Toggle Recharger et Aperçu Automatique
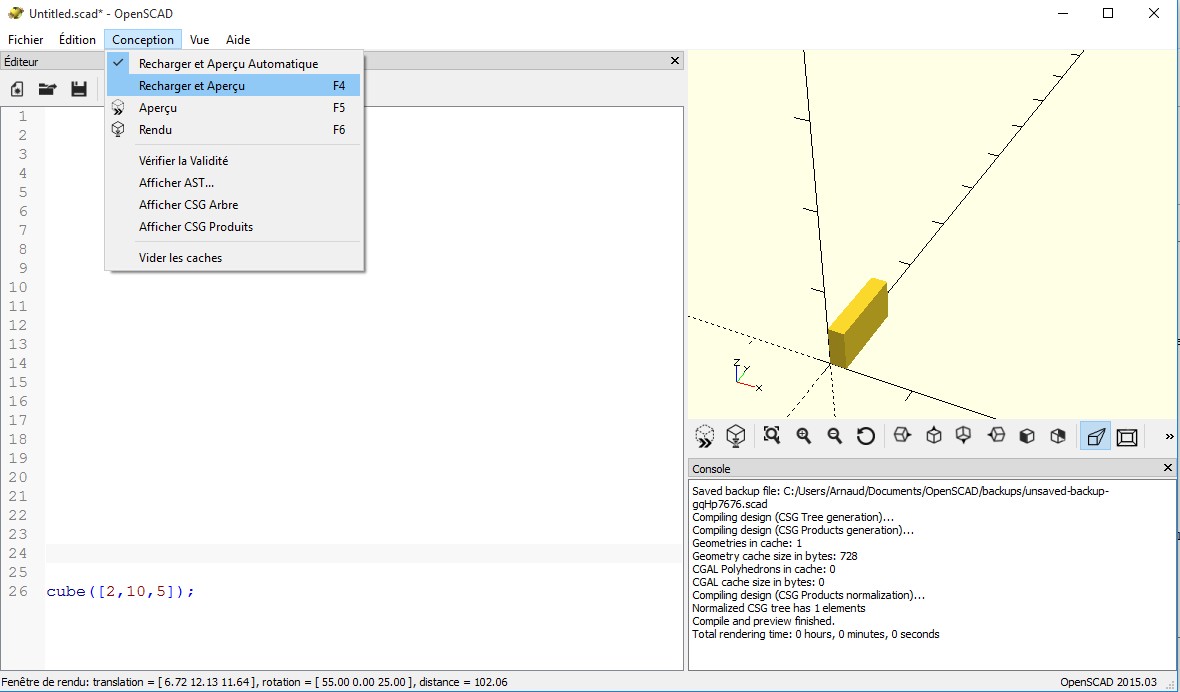The height and width of the screenshot is (692, 1180). [235, 64]
